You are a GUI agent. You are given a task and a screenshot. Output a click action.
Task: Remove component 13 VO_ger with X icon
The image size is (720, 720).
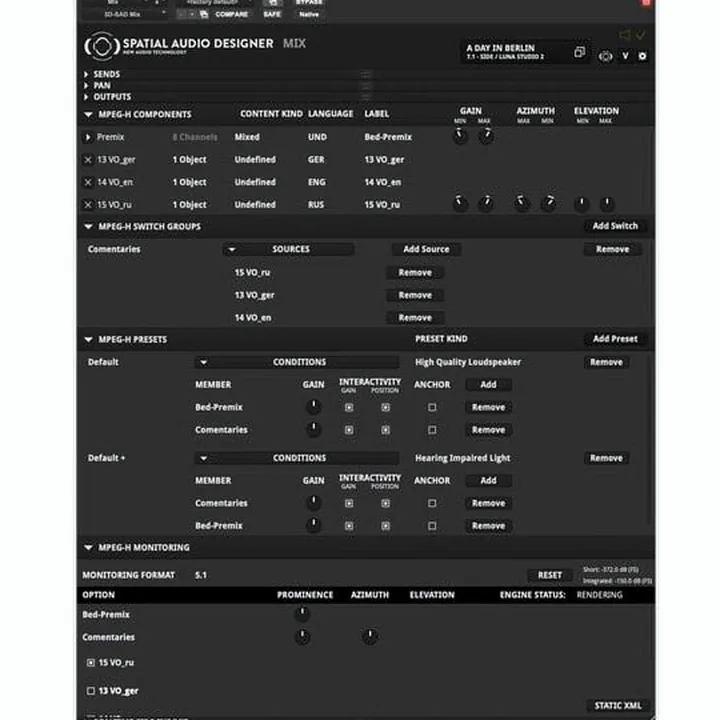pyautogui.click(x=88, y=160)
